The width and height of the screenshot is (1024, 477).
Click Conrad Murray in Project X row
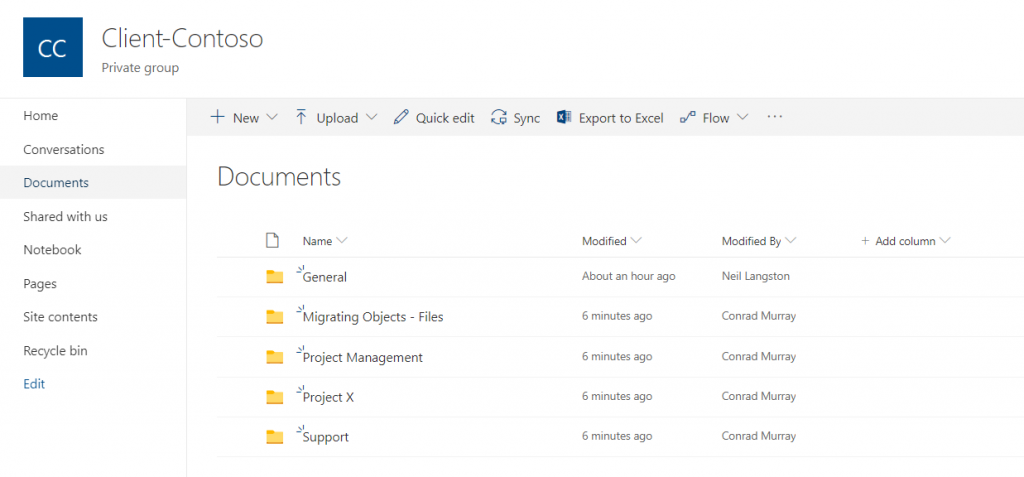click(x=759, y=397)
